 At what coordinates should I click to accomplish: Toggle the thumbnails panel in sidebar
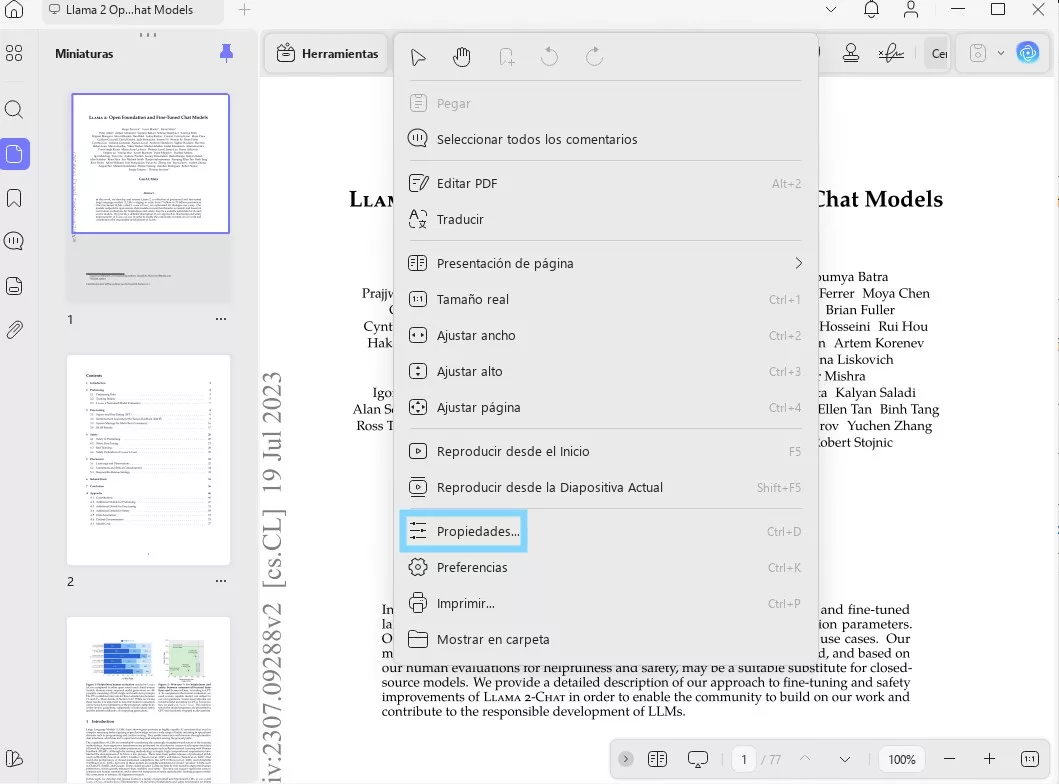(14, 154)
